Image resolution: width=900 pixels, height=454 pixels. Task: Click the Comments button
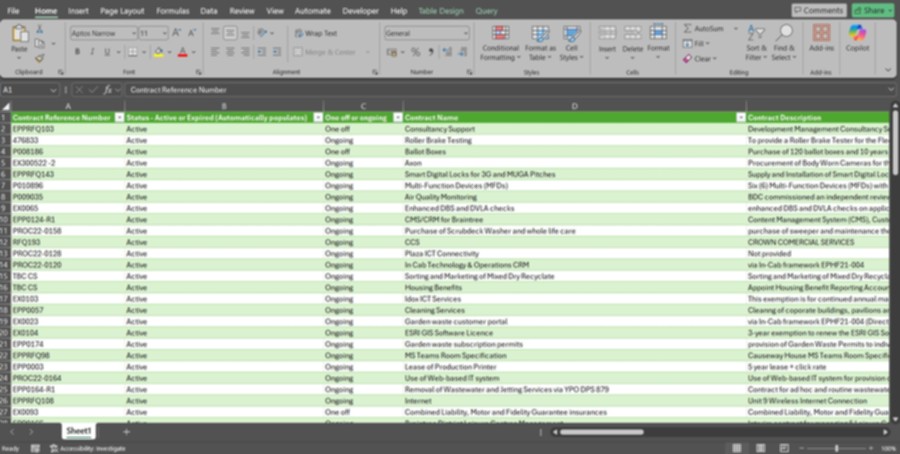point(818,10)
